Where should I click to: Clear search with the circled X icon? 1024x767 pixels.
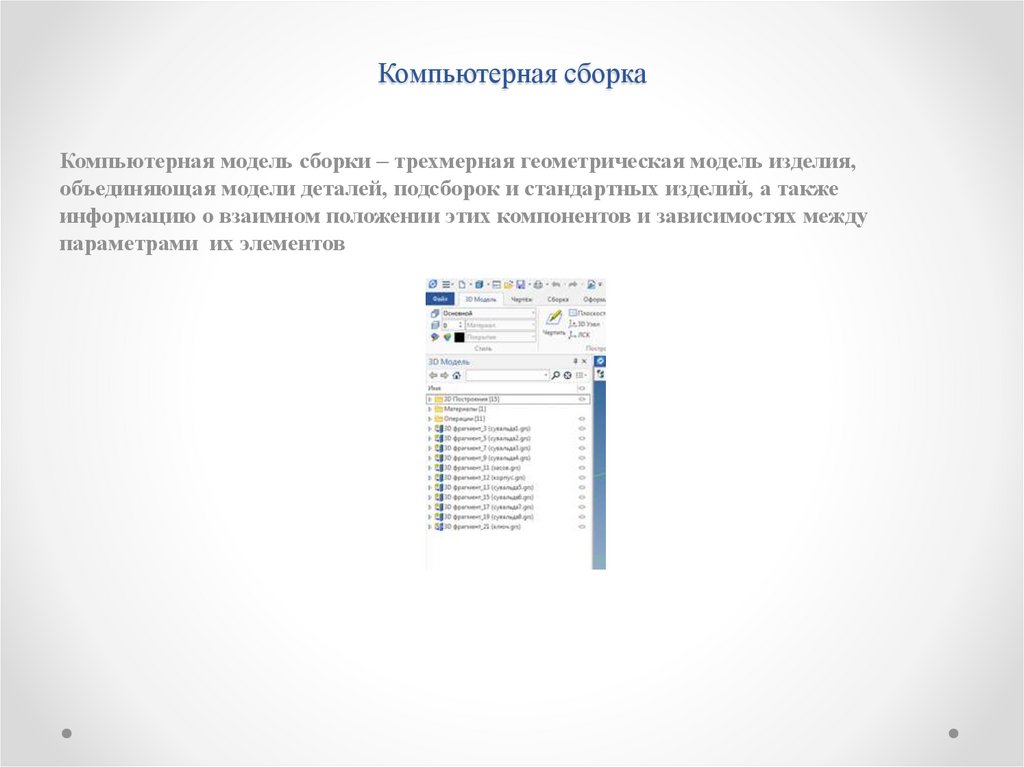(568, 375)
